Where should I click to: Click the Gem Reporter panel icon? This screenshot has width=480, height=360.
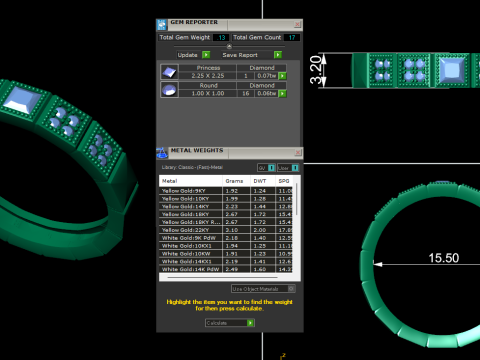tap(162, 25)
